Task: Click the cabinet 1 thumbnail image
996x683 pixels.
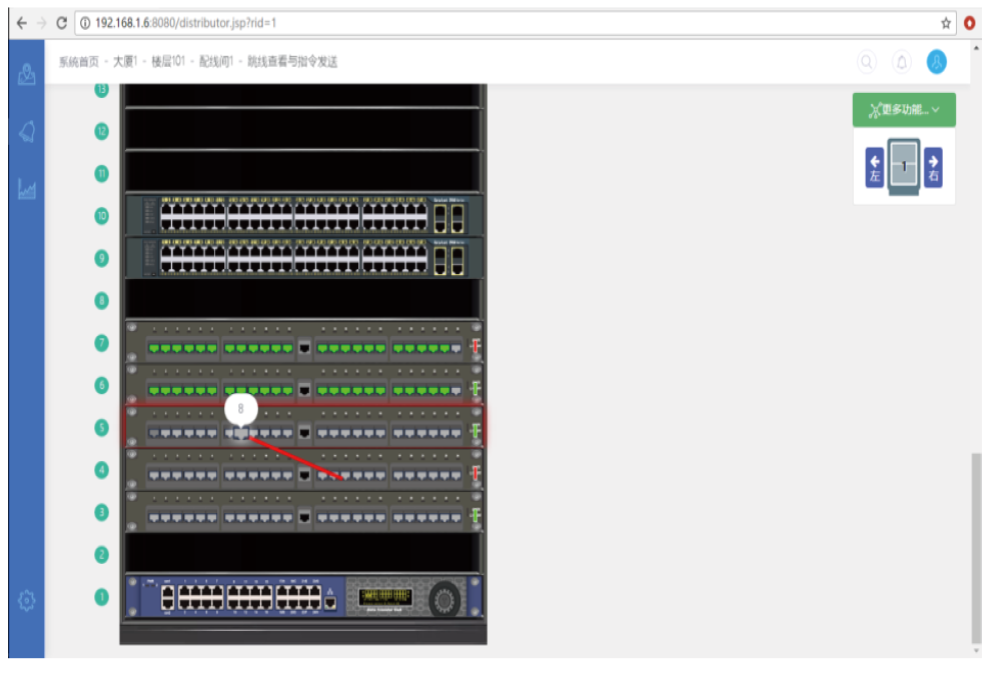Action: click(904, 167)
